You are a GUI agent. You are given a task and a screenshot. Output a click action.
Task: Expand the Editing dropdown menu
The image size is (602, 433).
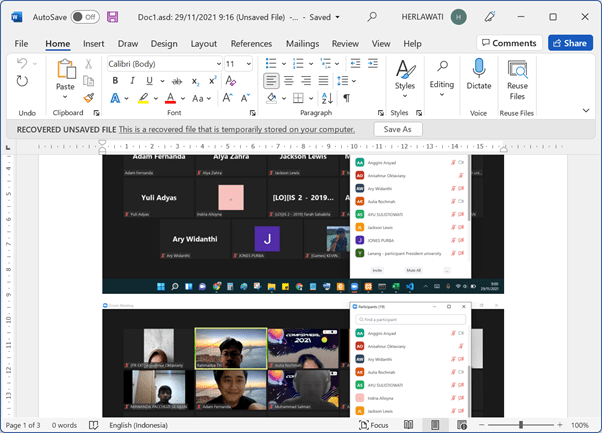(441, 76)
